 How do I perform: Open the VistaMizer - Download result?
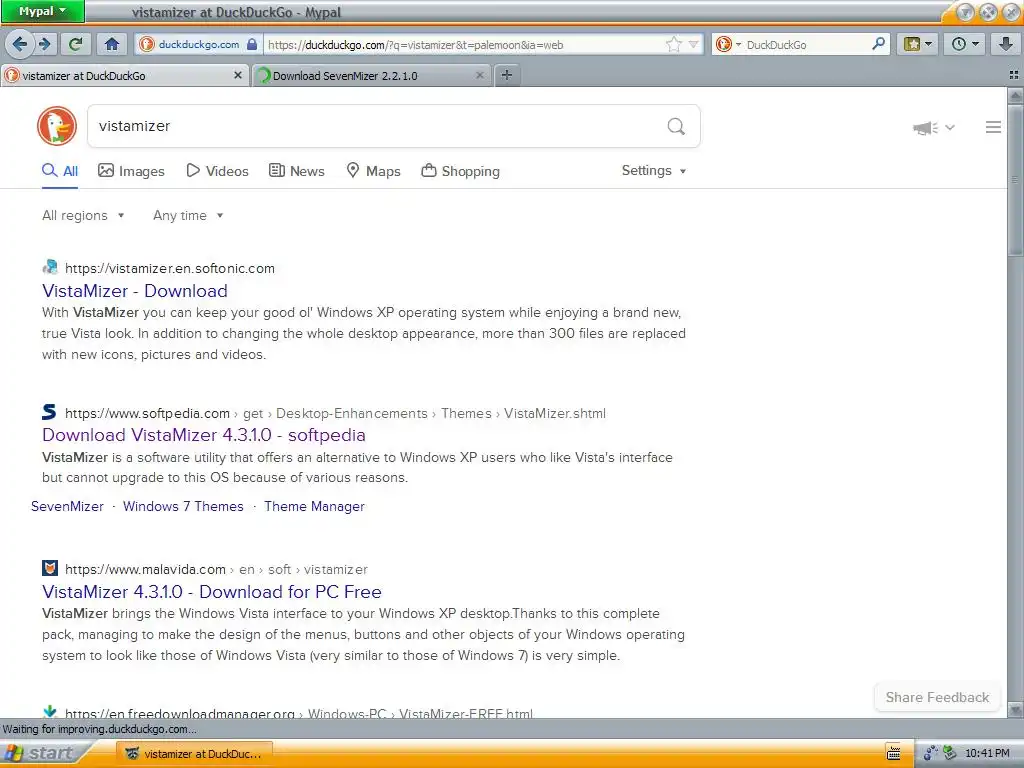[135, 291]
